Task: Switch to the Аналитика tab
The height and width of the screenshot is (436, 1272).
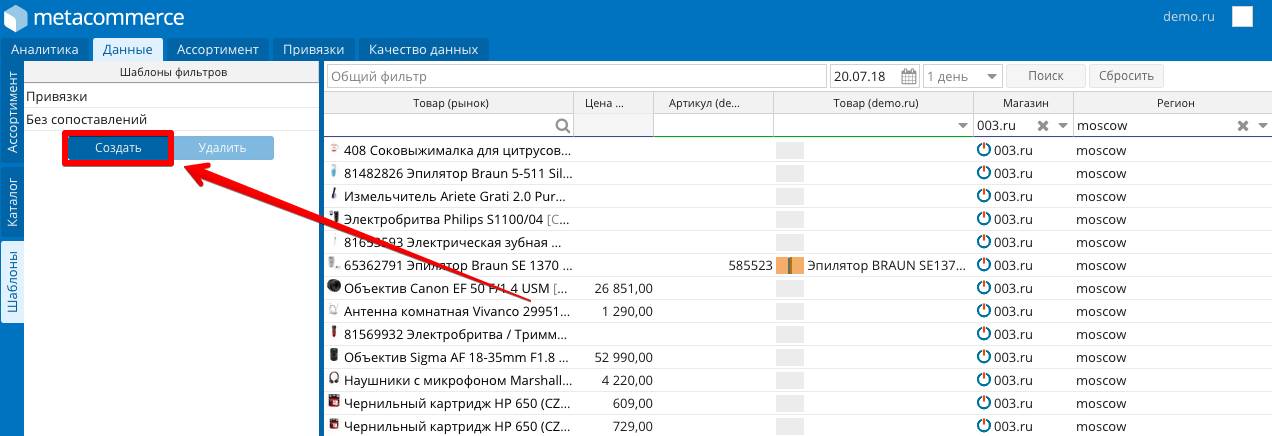Action: pyautogui.click(x=45, y=49)
